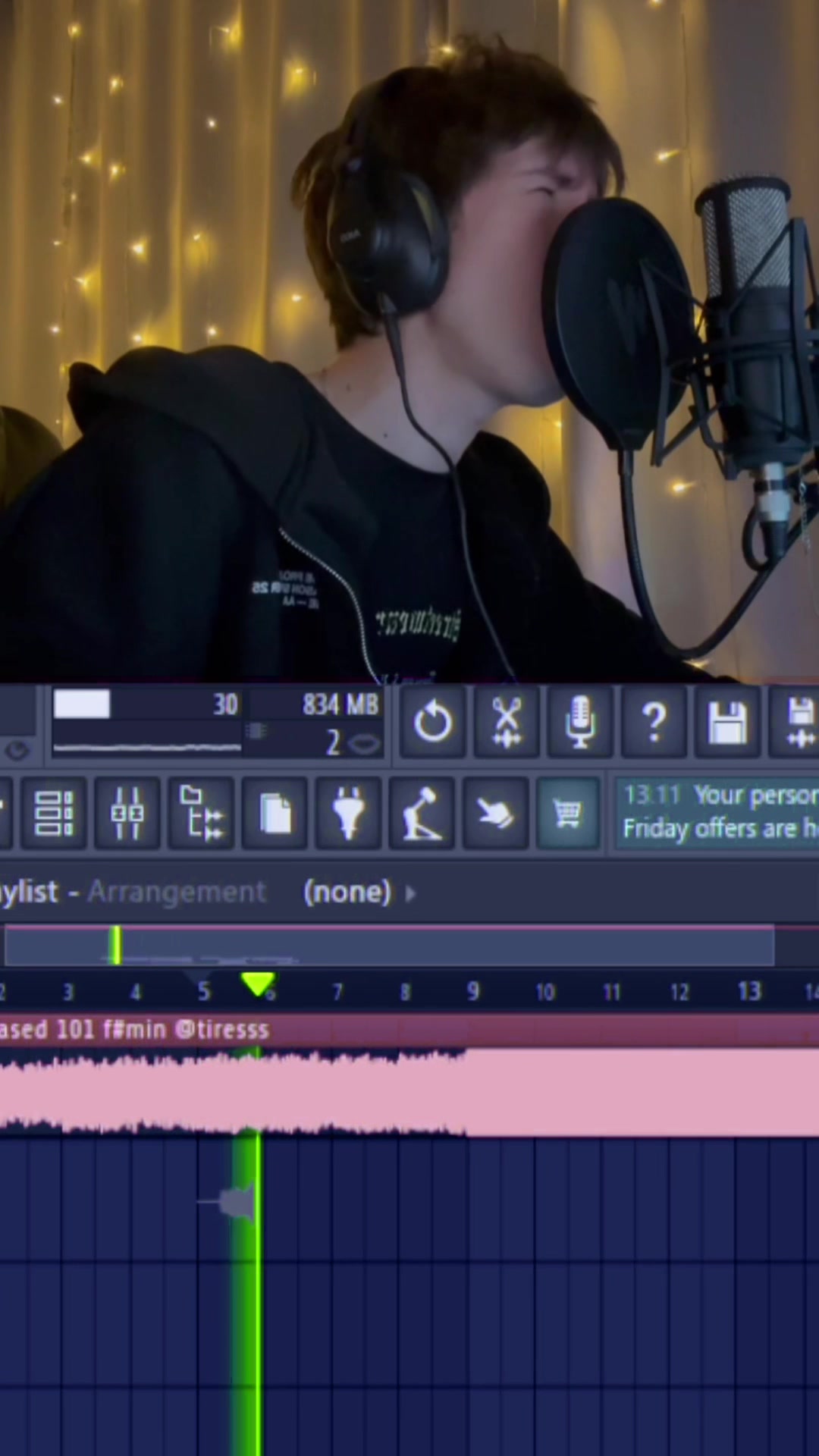Screen dimensions: 819x1456
Task: Click the pink audio waveform clip body
Action: pyautogui.click(x=409, y=1092)
